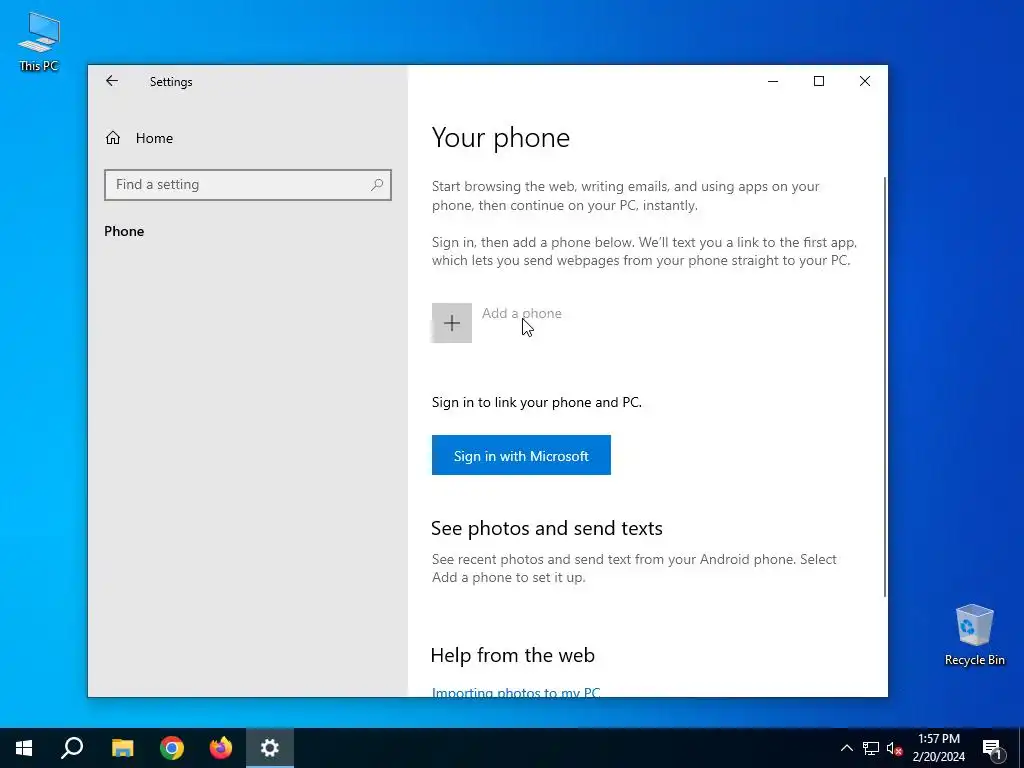Viewport: 1024px width, 768px height.
Task: Open the network status tray icon
Action: pyautogui.click(x=871, y=748)
